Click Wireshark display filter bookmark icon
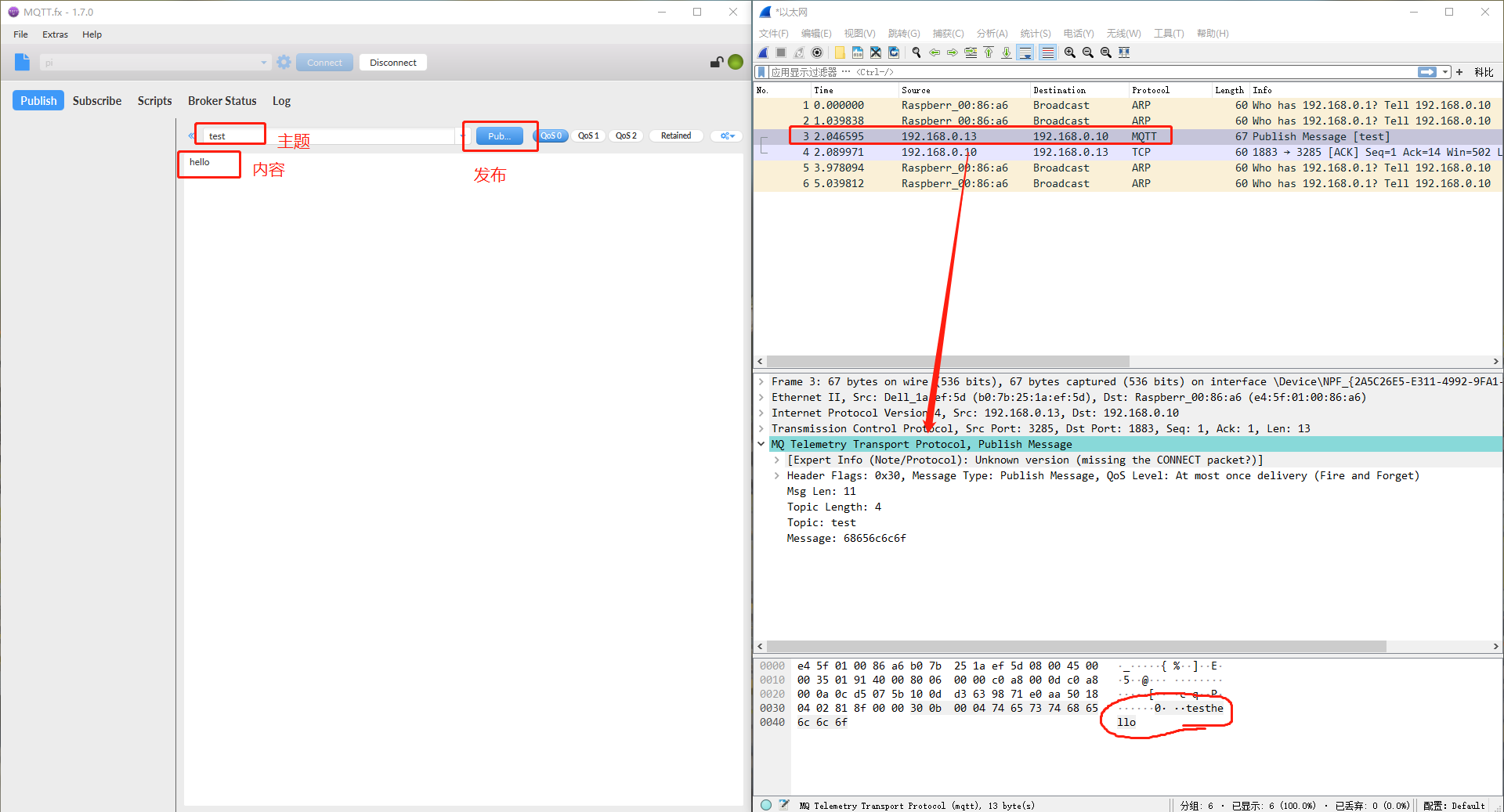 coord(761,72)
